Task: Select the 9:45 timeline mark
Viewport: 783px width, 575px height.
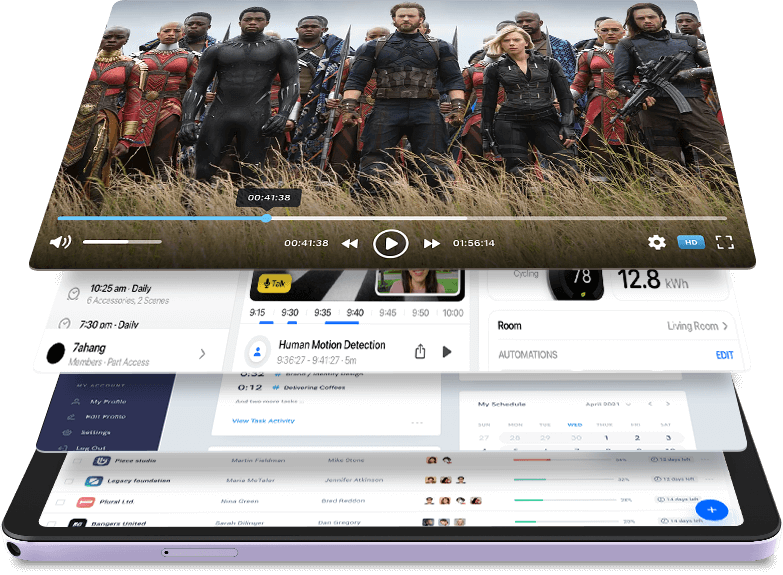Action: 388,313
